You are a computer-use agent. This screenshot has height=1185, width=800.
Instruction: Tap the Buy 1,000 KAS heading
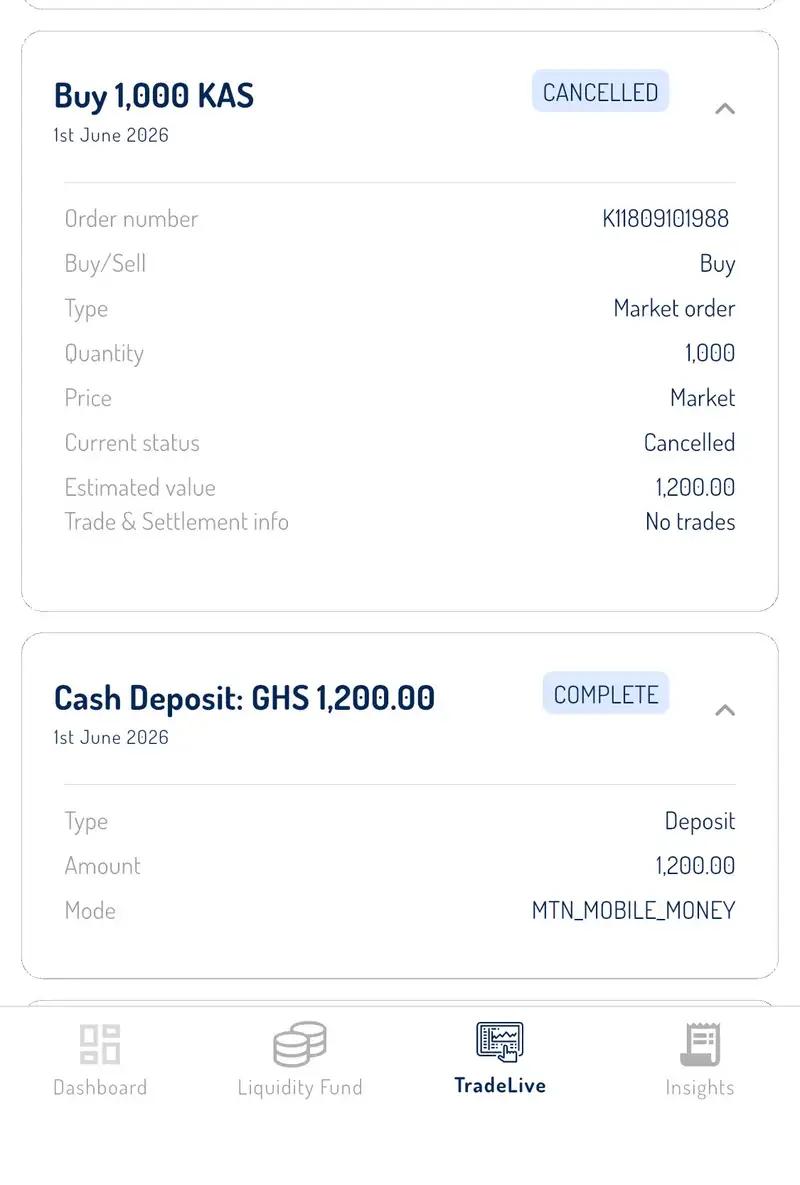154,96
